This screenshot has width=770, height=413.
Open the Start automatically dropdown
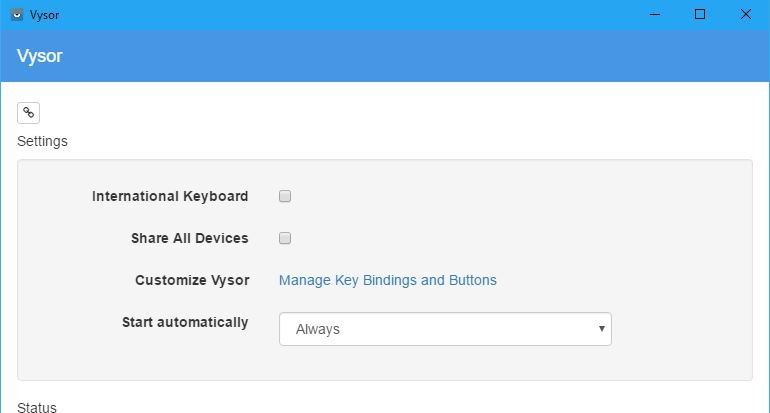click(445, 329)
